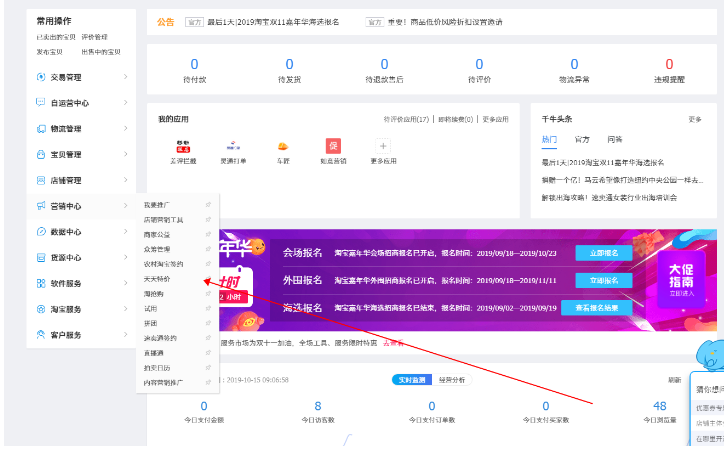Click the 营销中心 megaphone icon

click(41, 206)
